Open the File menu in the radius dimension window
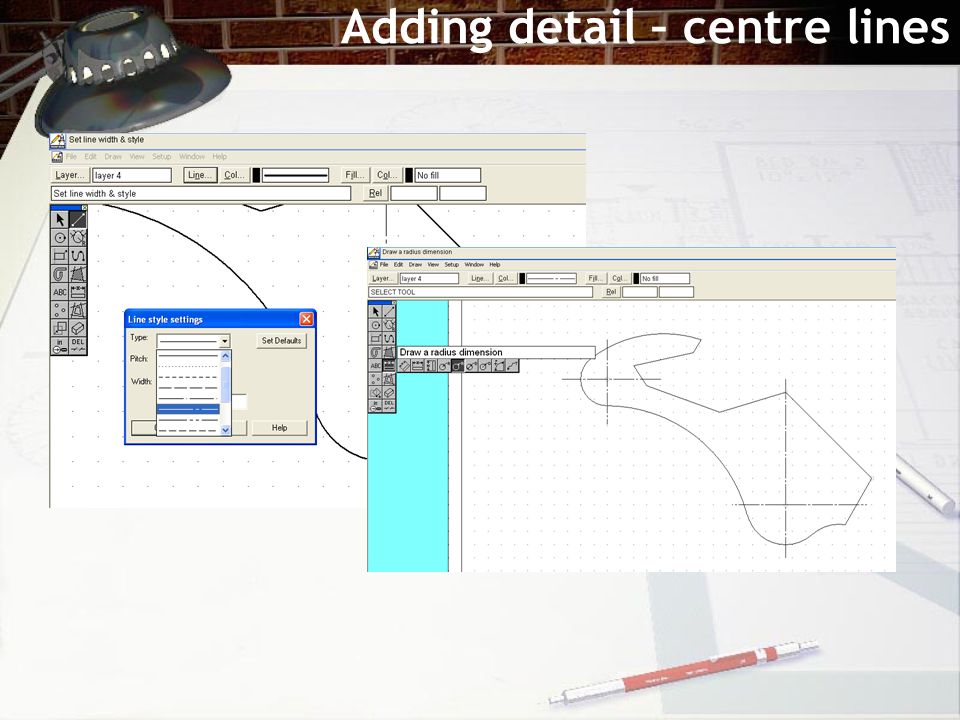Screen dimensions: 960x720 tap(384, 264)
